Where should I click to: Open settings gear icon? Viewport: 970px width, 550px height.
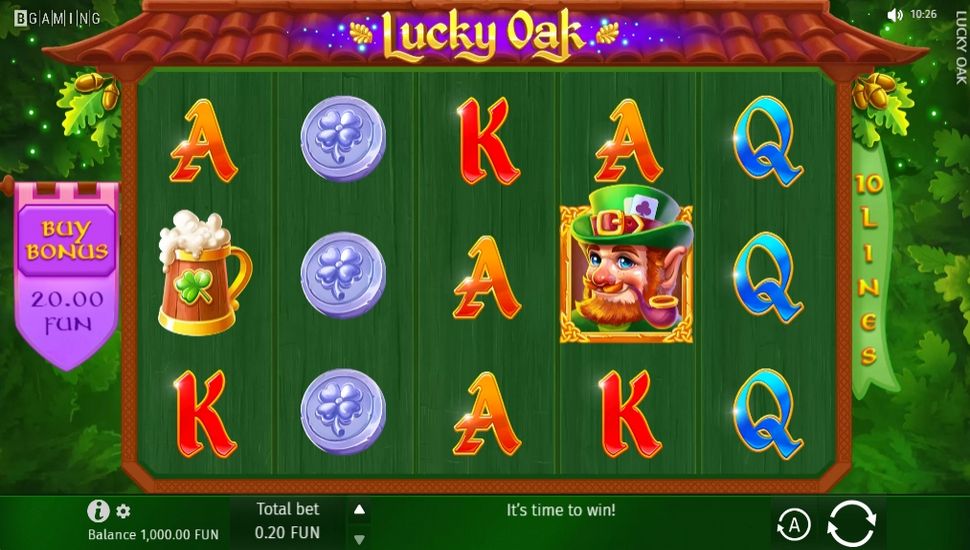tap(124, 511)
